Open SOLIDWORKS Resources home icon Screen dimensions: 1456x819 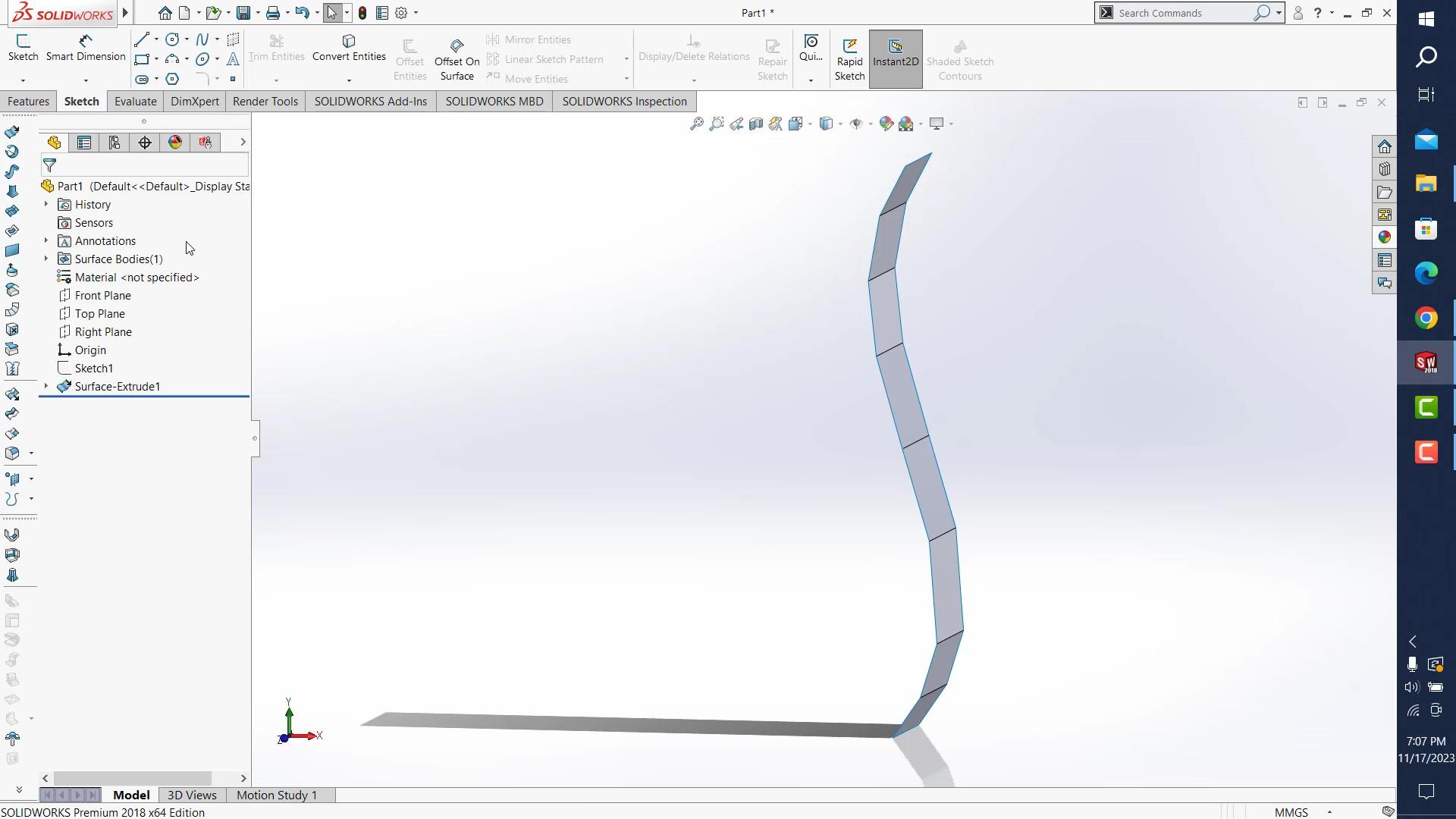click(1385, 146)
